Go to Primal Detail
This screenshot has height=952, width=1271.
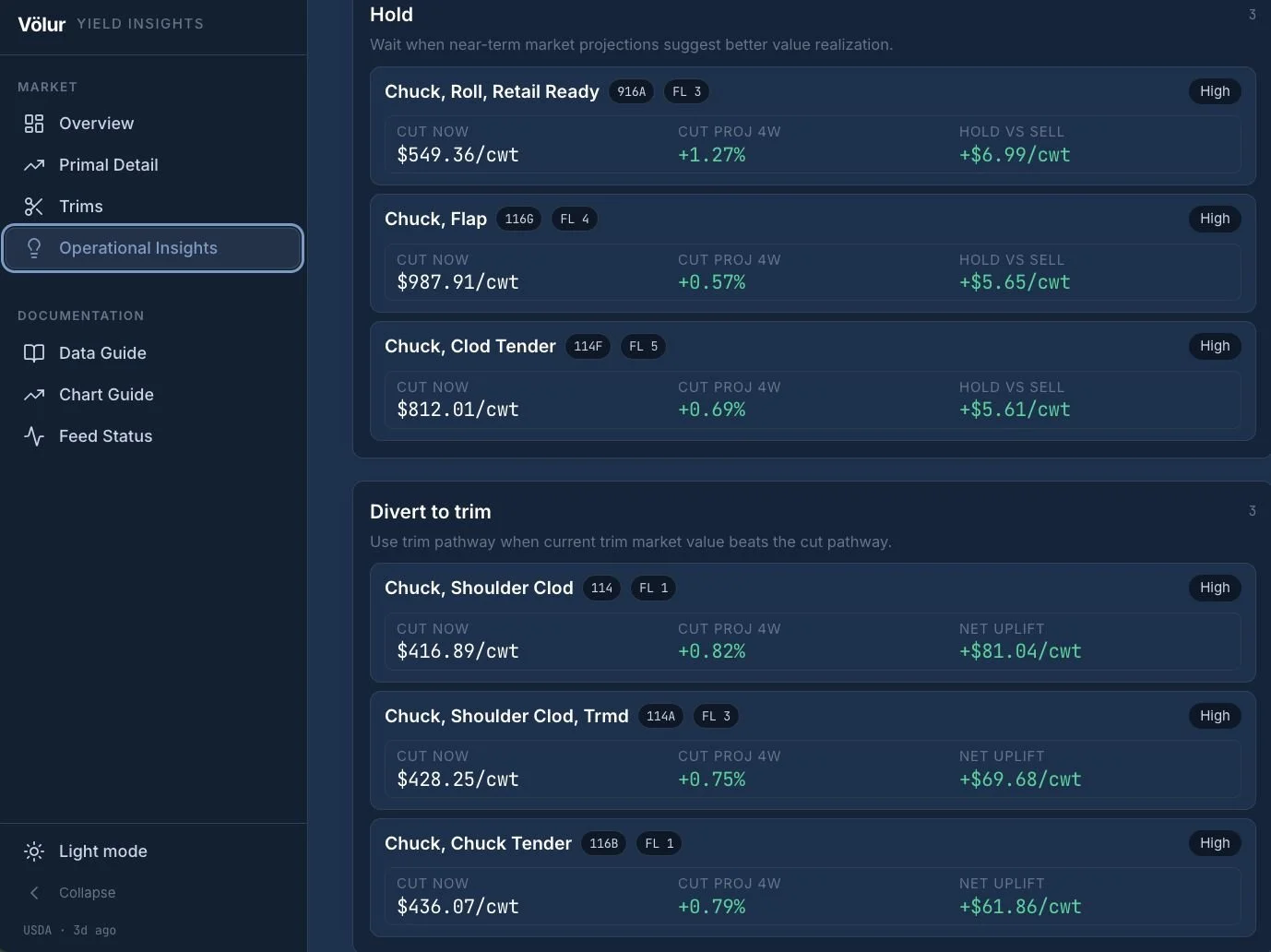pos(153,165)
